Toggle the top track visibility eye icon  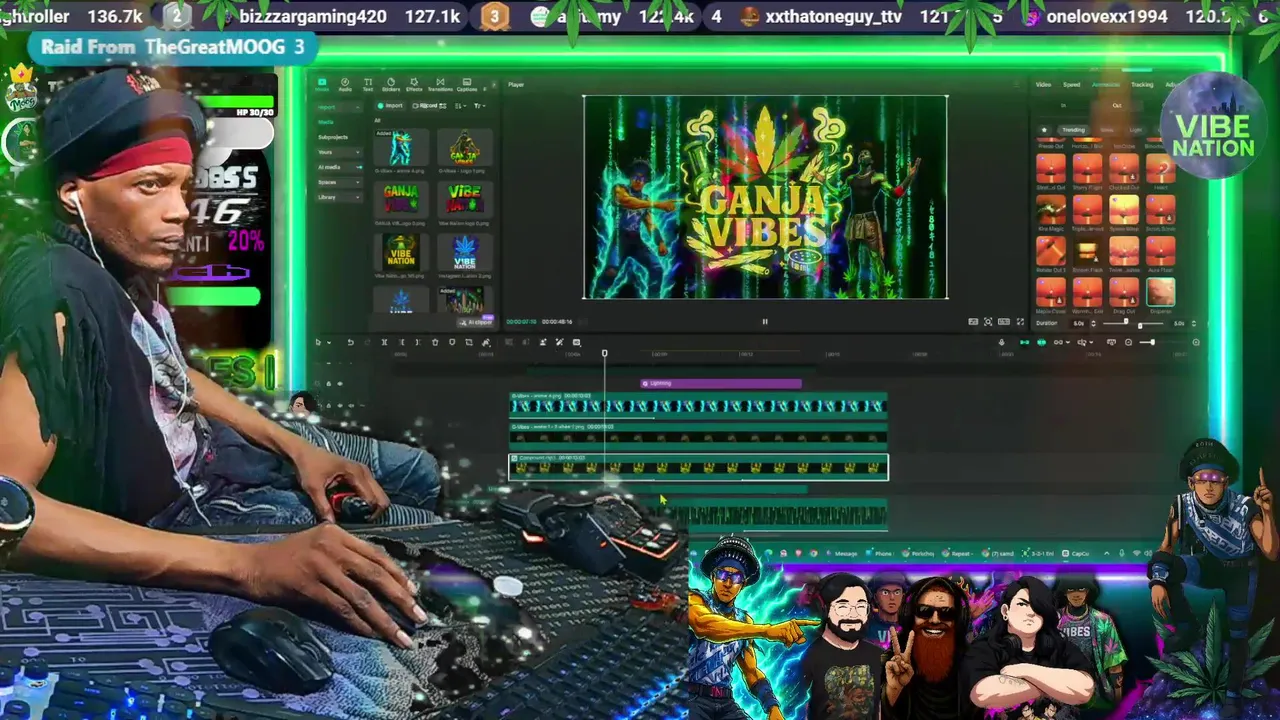(340, 383)
